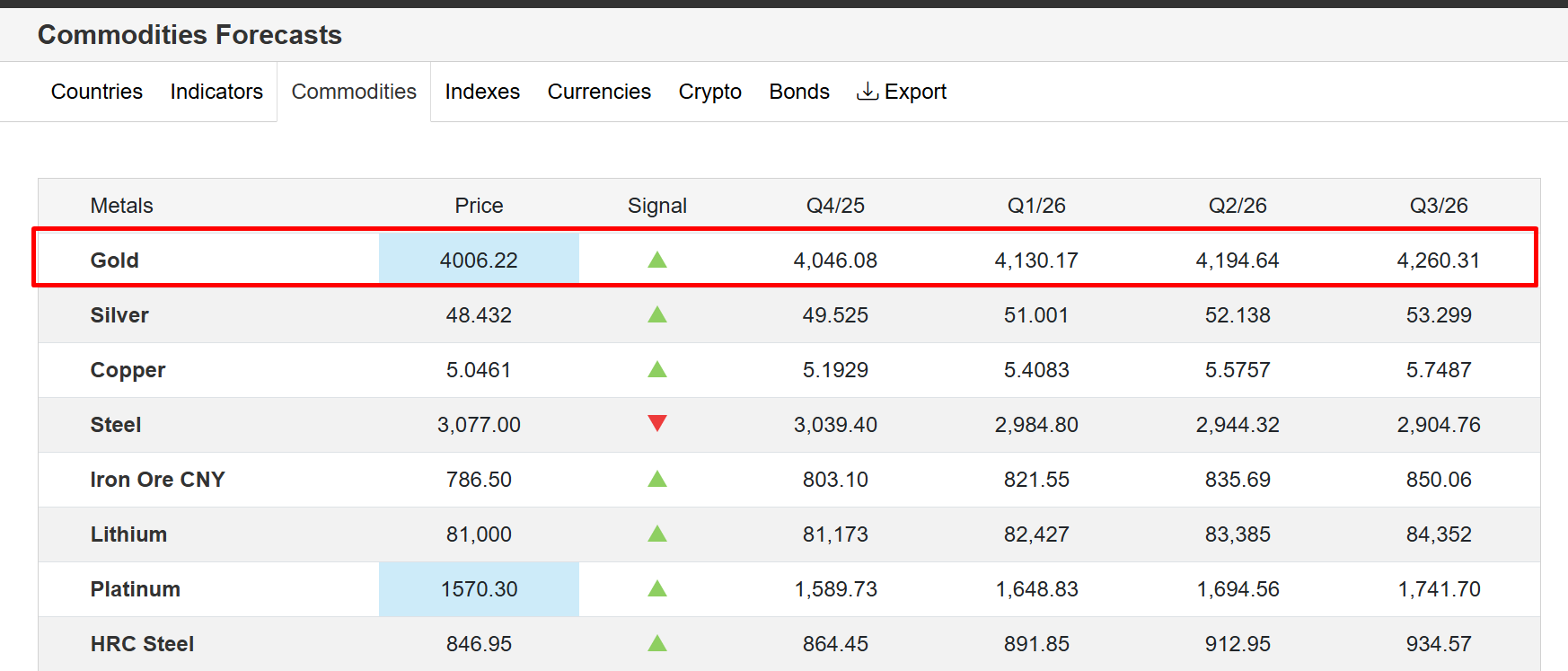Click the Export download icon
This screenshot has height=671, width=1568.
click(x=867, y=92)
